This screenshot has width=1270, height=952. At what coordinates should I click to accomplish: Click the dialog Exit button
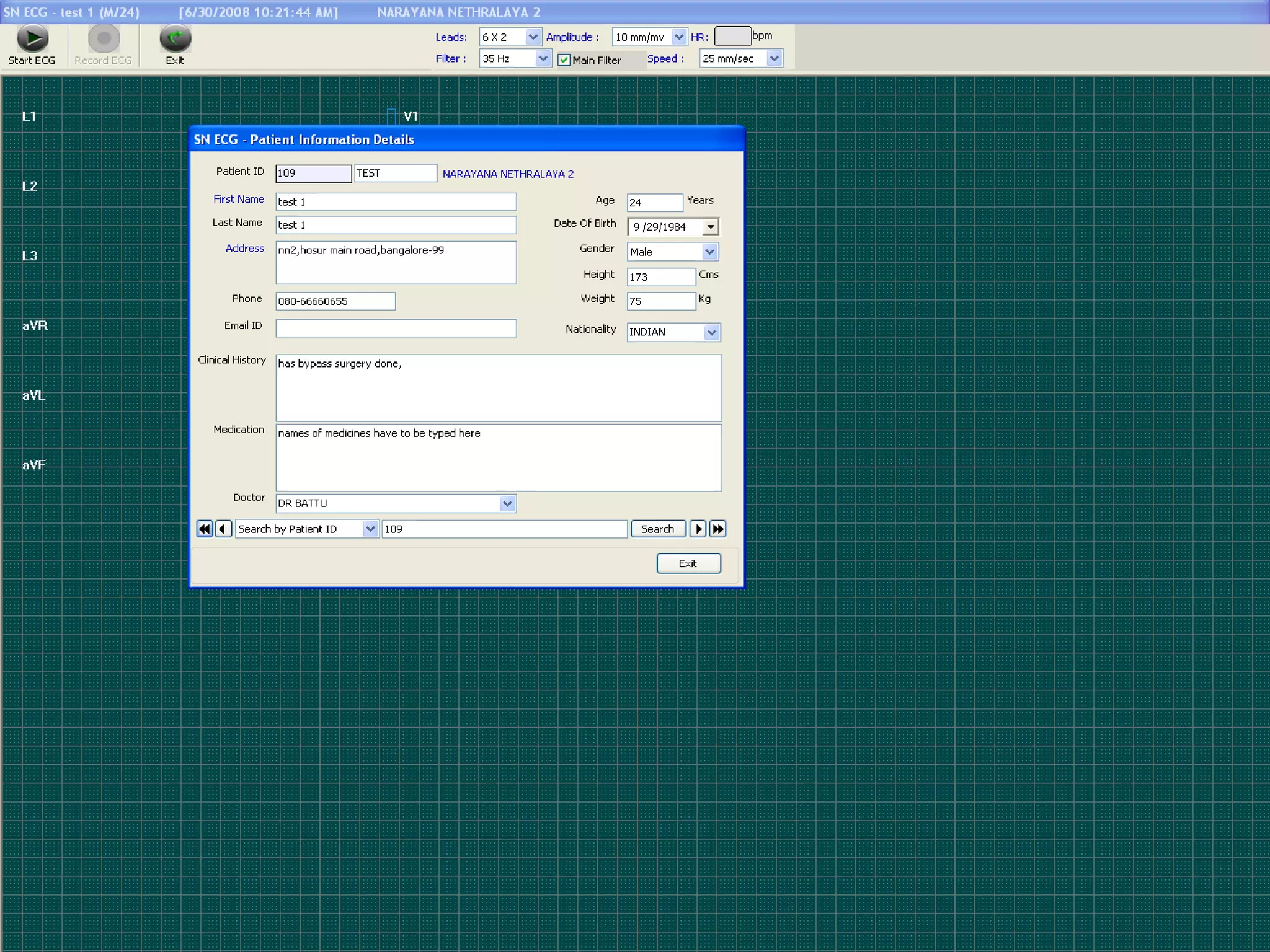[x=688, y=563]
